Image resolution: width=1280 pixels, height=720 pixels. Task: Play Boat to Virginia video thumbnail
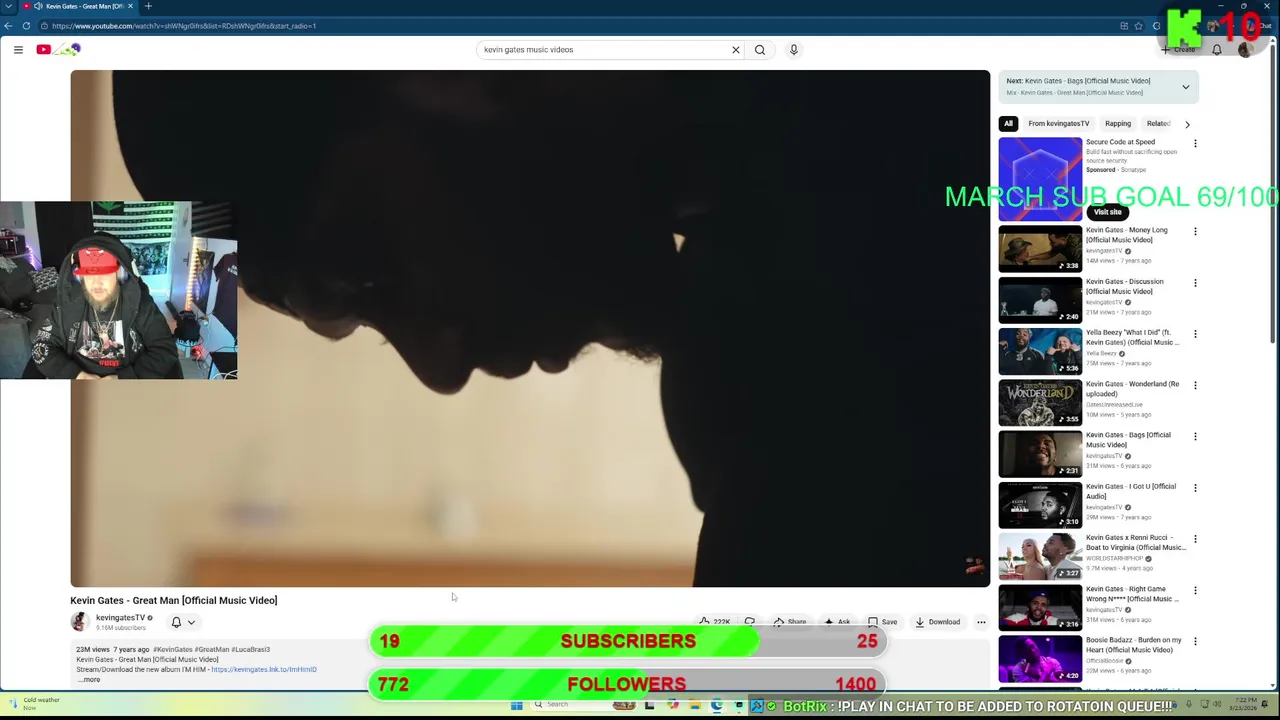1040,556
